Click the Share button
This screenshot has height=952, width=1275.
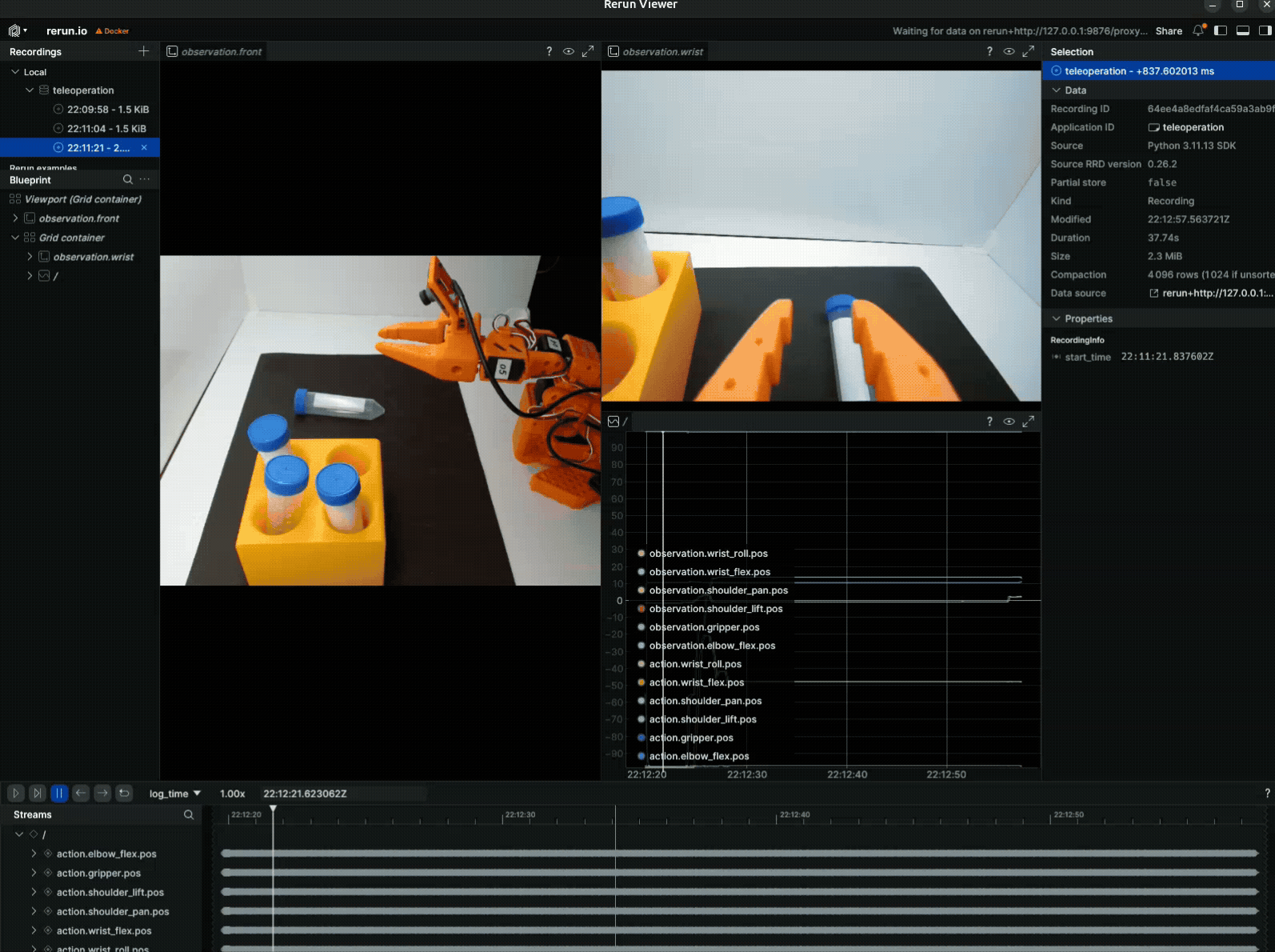(1169, 31)
